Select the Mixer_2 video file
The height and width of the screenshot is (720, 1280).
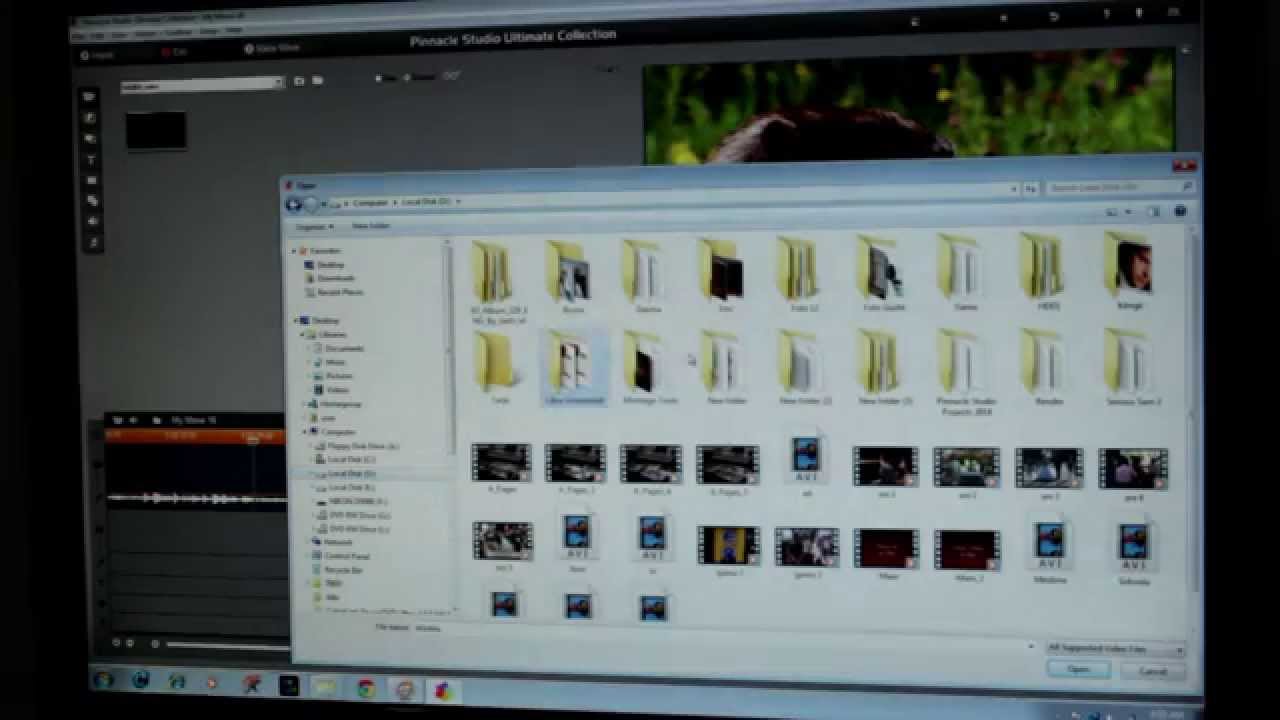pos(967,556)
